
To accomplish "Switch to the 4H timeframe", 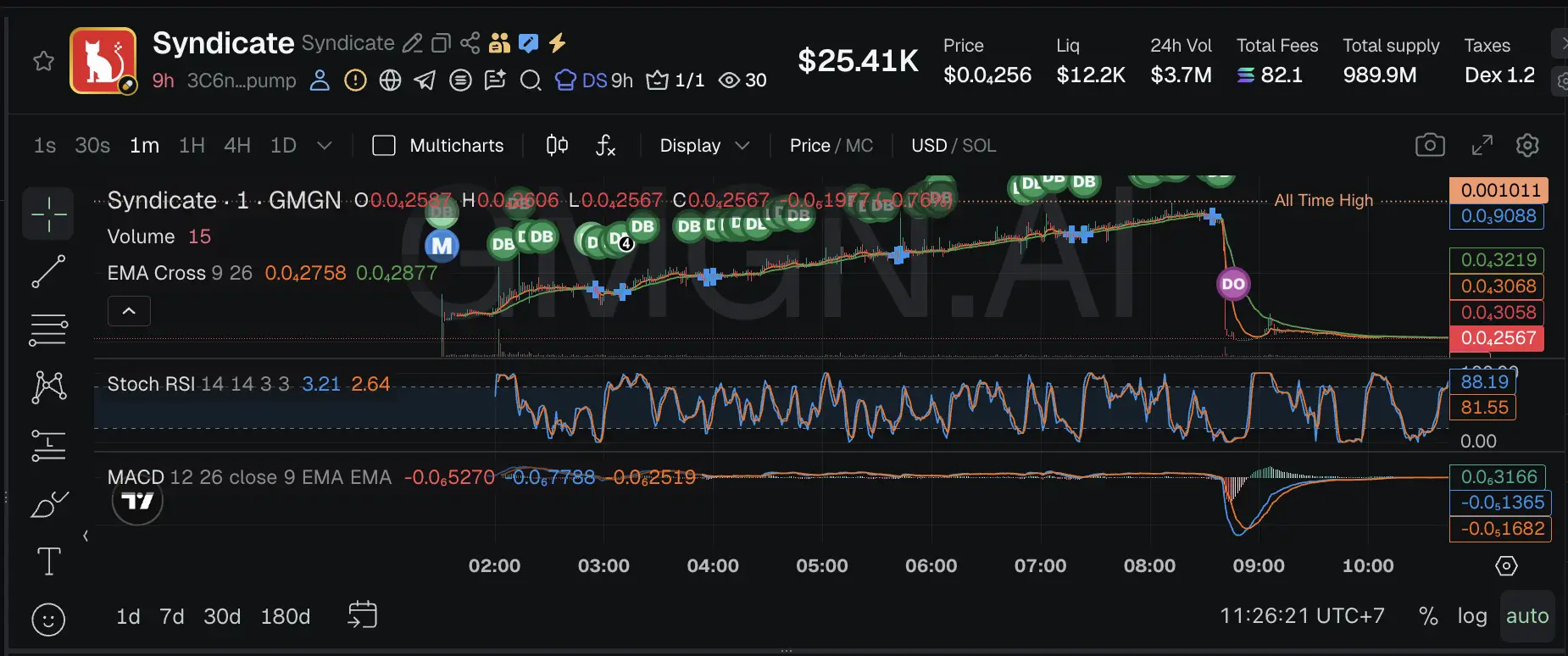I will [237, 146].
